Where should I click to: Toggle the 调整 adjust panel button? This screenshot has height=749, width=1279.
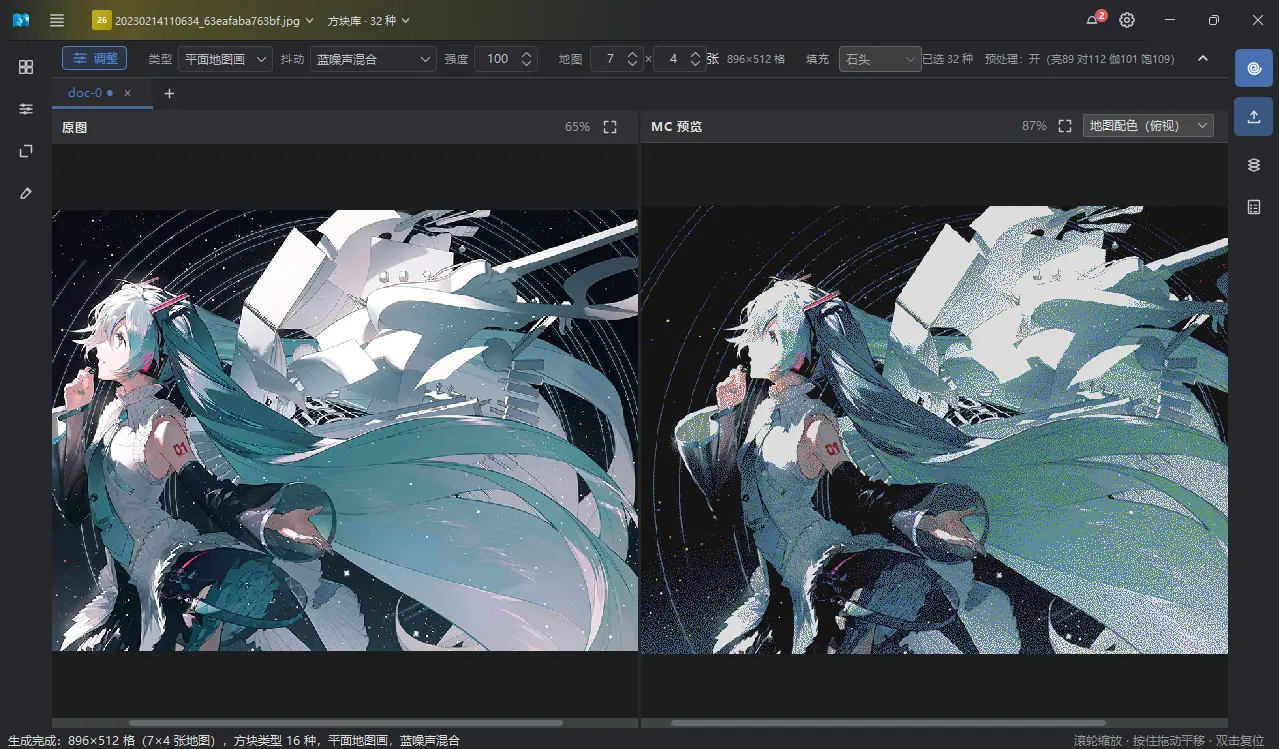pyautogui.click(x=94, y=59)
